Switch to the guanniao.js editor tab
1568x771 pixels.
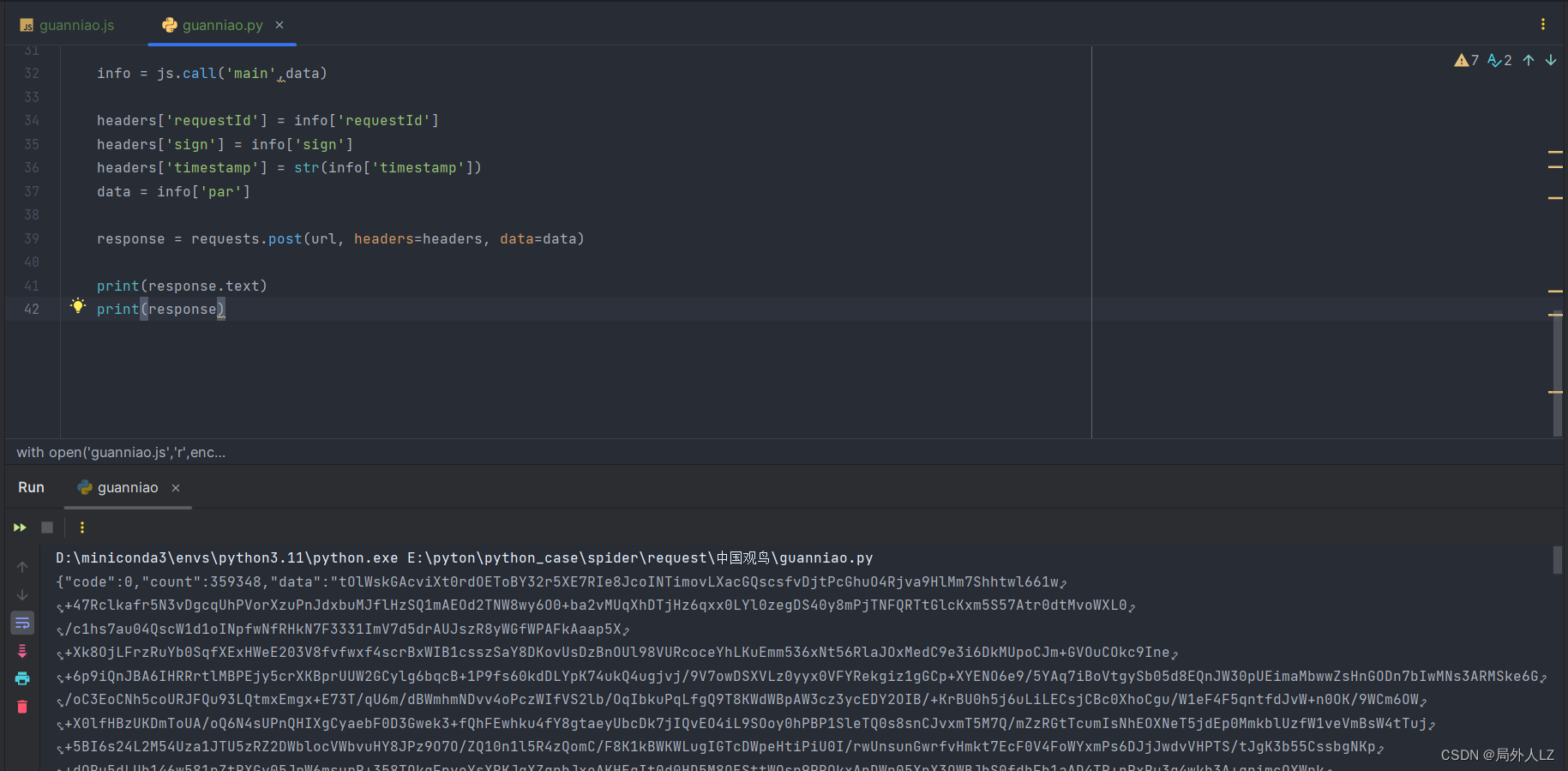pos(67,25)
